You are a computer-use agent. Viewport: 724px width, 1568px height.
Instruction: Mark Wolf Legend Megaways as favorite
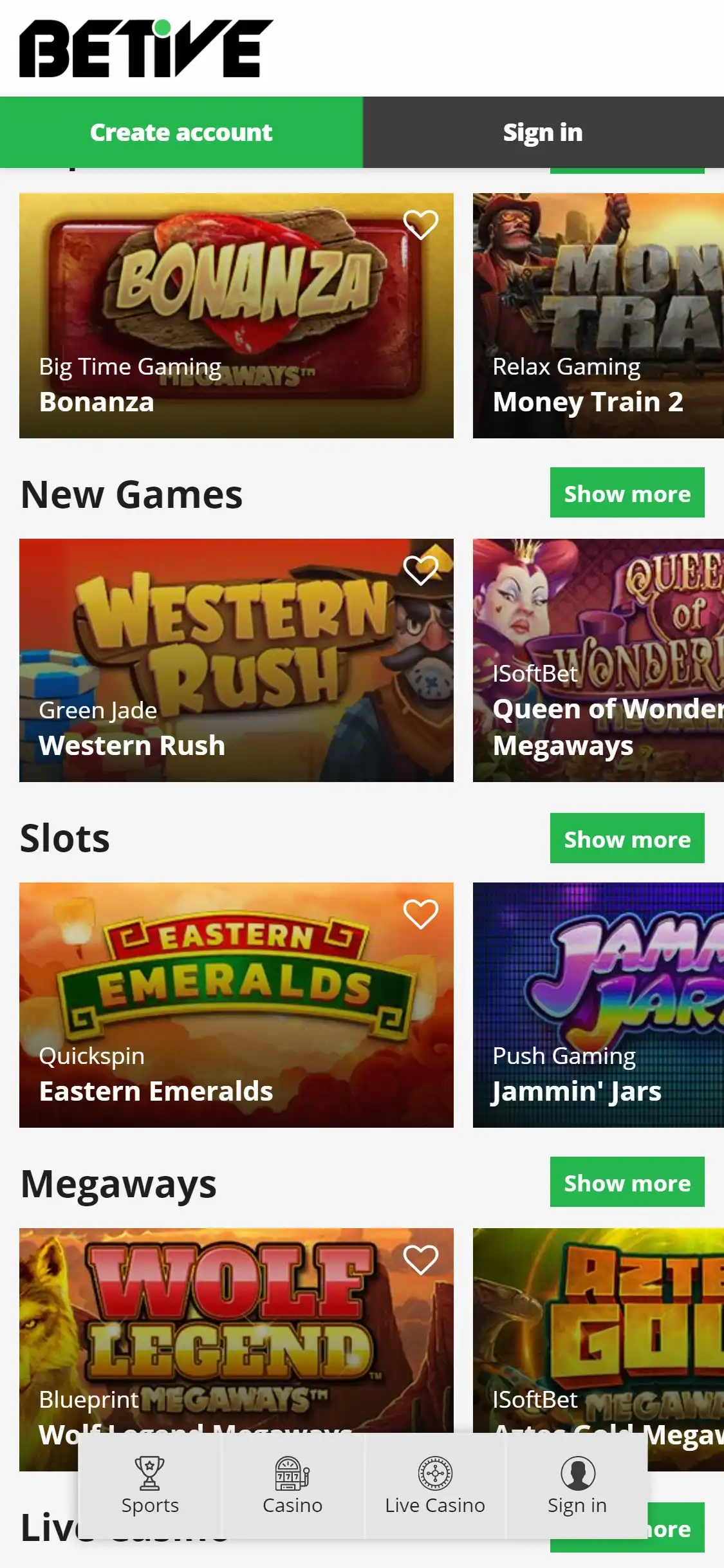coord(421,1259)
